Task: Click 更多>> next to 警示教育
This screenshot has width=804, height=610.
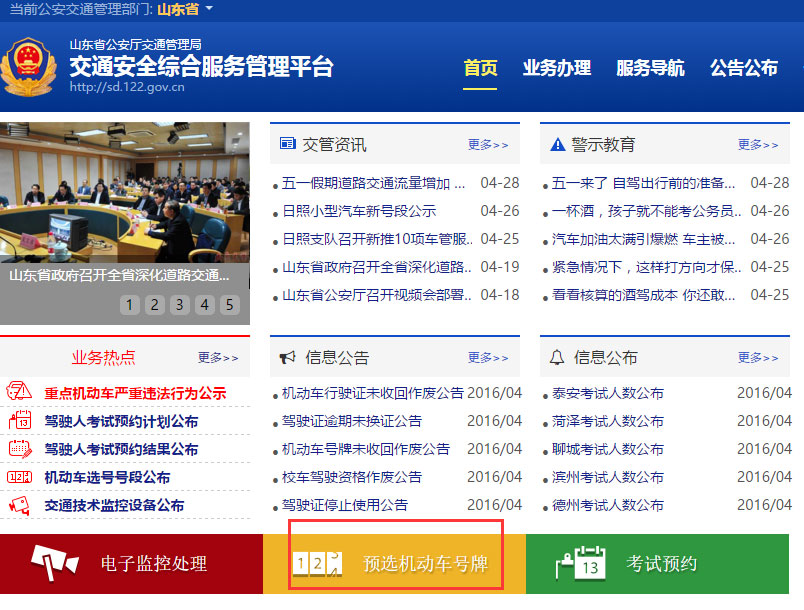Action: point(757,144)
